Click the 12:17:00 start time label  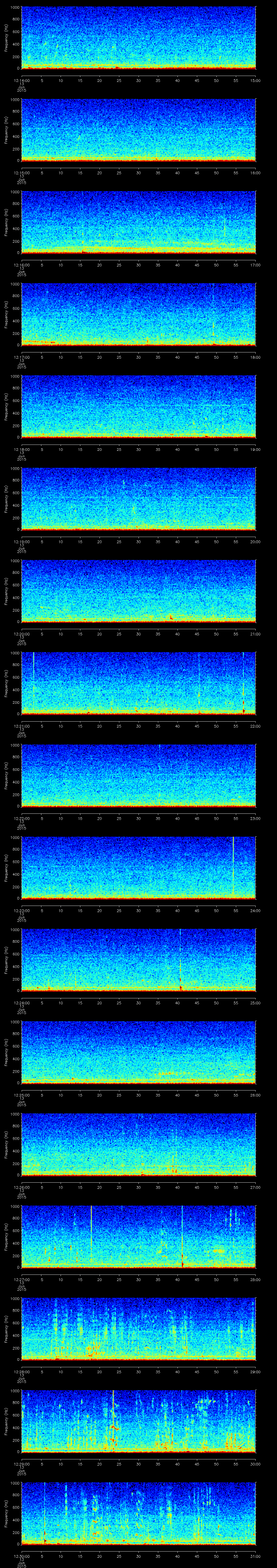coord(21,357)
